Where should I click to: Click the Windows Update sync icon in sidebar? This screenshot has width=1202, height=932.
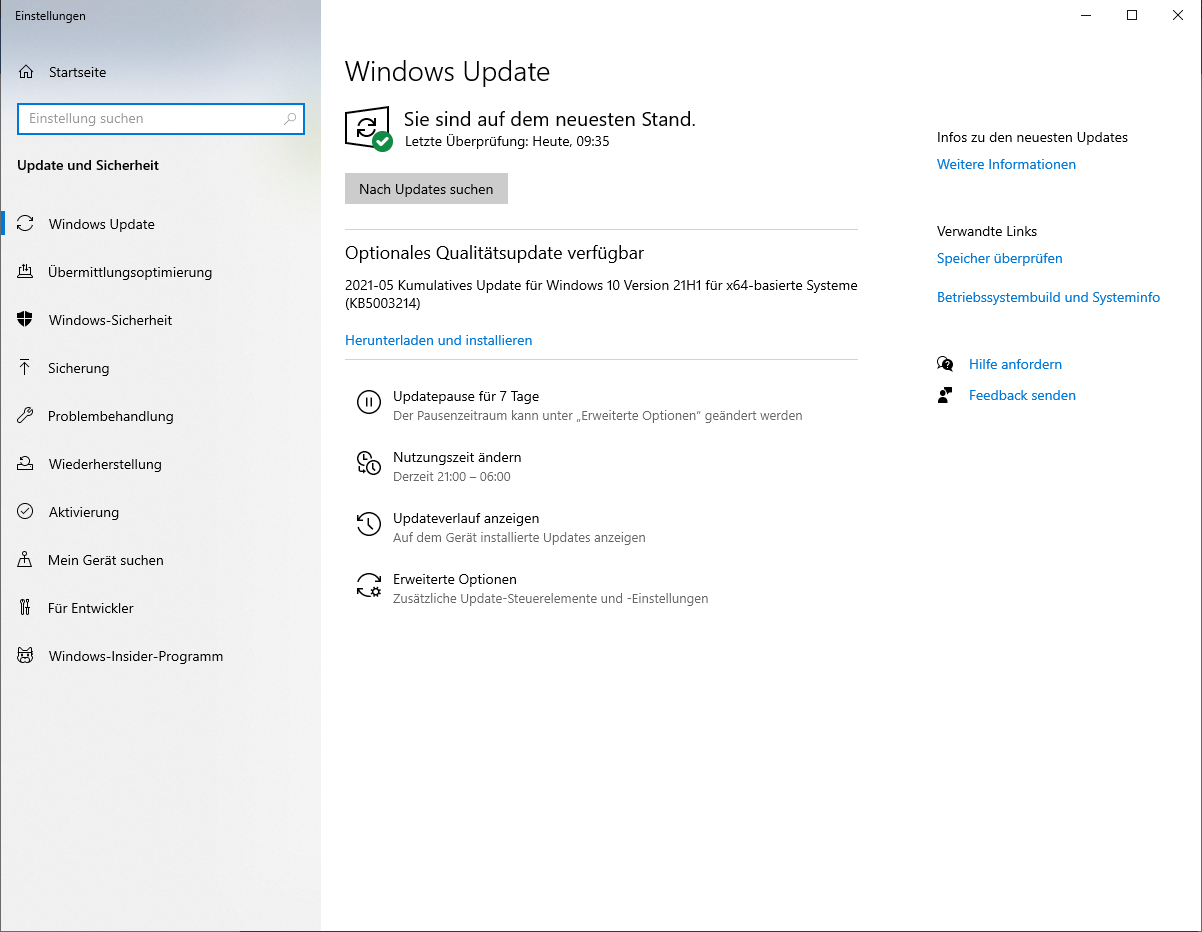(26, 224)
